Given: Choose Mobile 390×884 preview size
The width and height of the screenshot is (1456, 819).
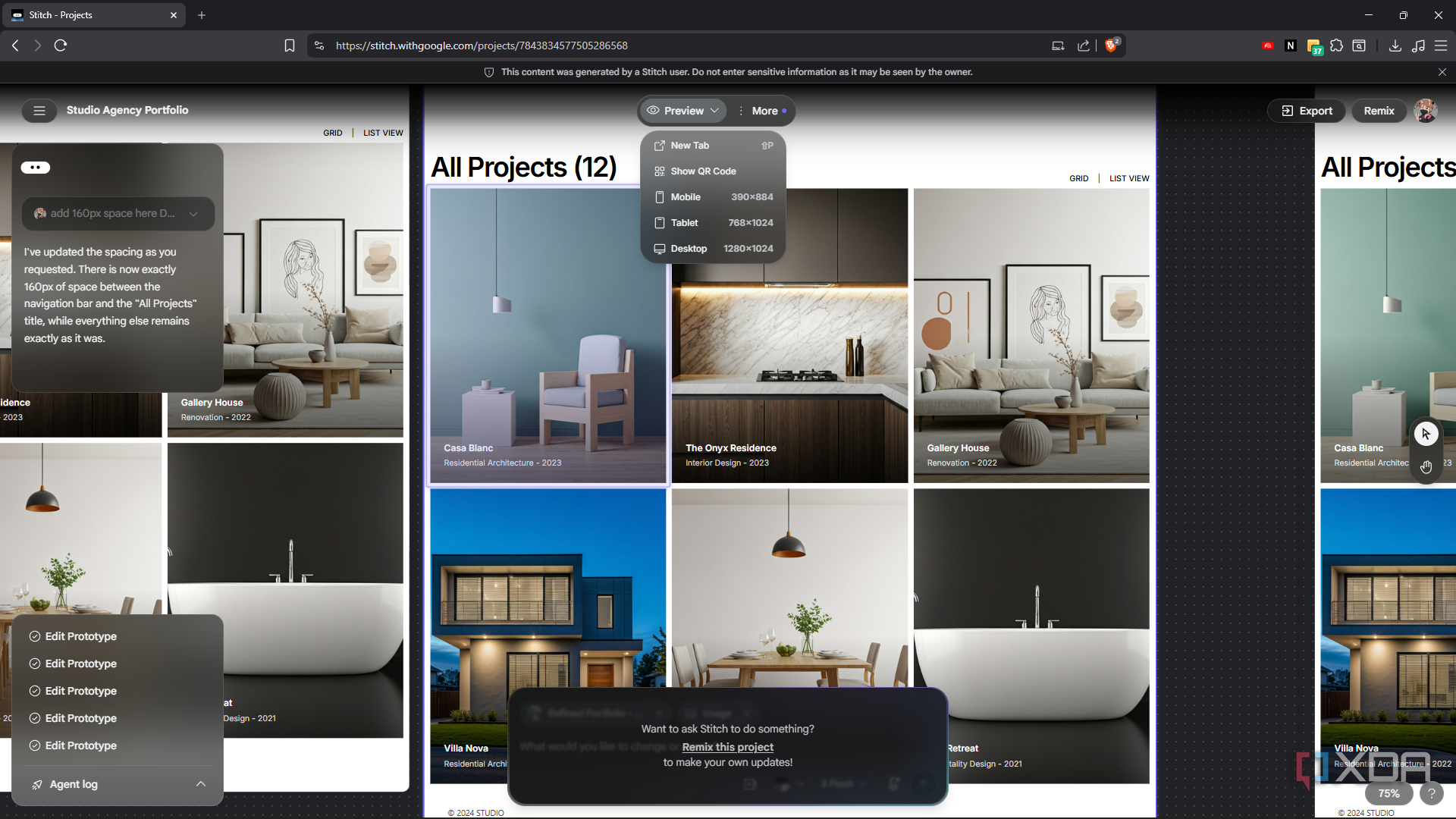Looking at the screenshot, I should coord(713,197).
